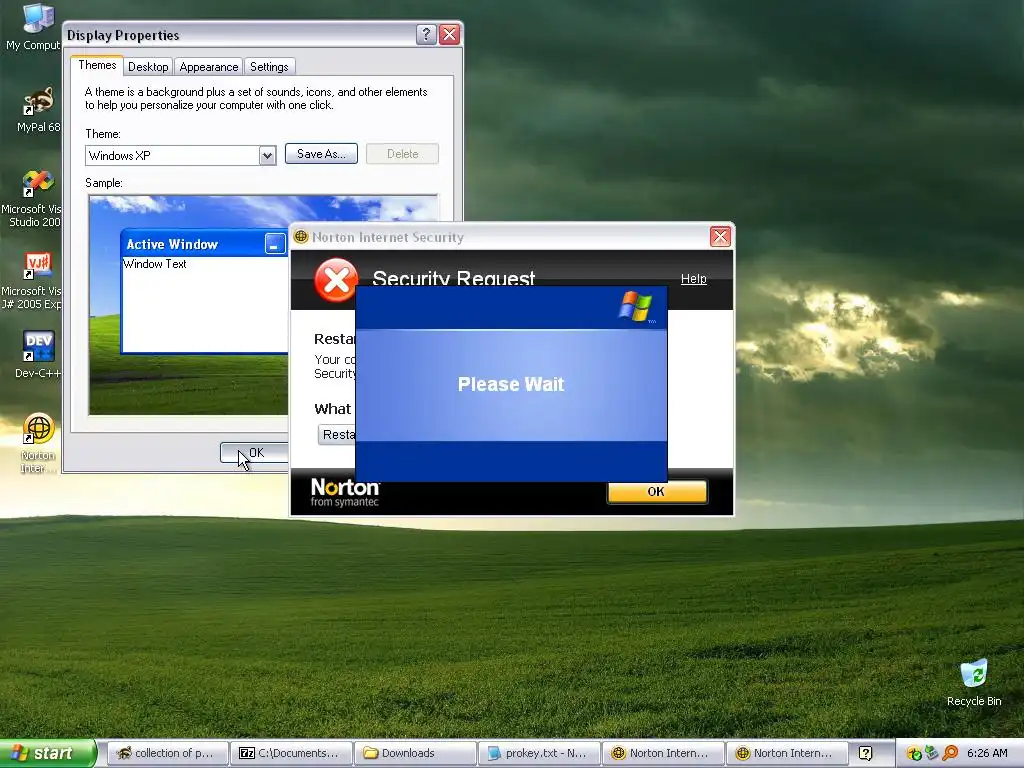Select the MyPal 68 raccoon desktop icon

(x=37, y=103)
